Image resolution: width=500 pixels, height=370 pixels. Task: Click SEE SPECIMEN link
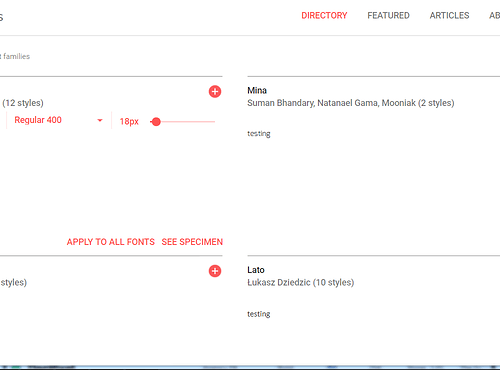tap(192, 242)
